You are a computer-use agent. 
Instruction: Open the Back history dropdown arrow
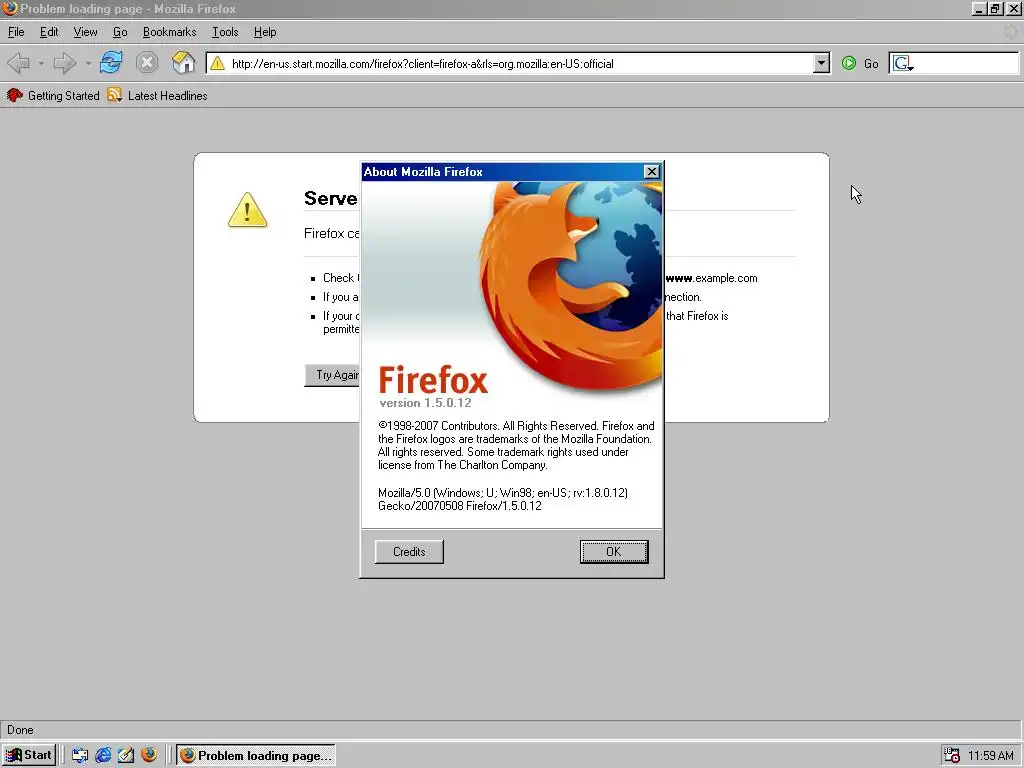point(40,63)
